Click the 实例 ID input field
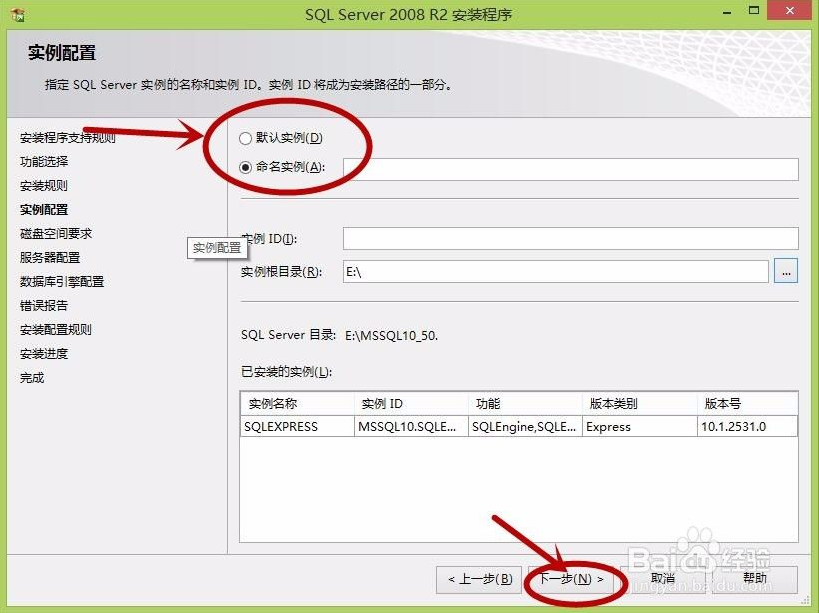Screen dimensions: 819x613 (570, 238)
